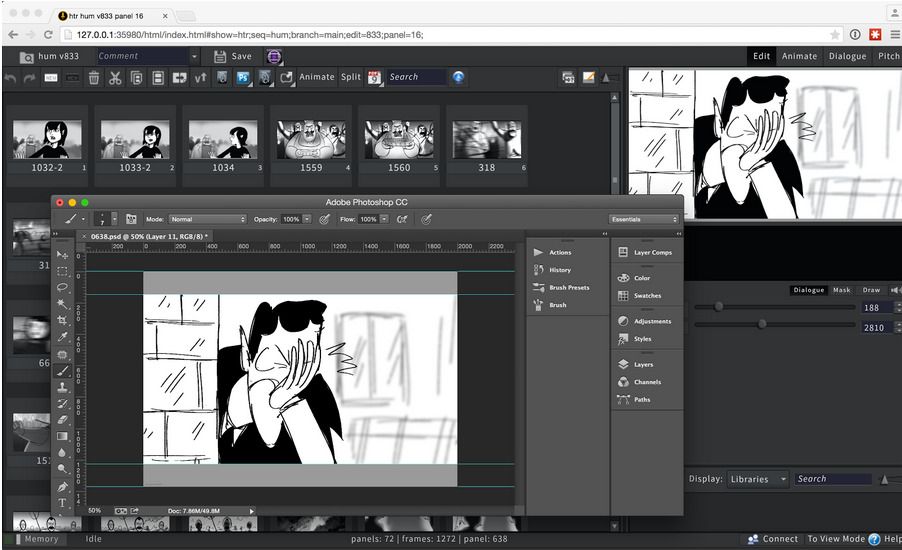Select the Lasso tool in Photoshop toolbar
902x550 pixels.
[x=63, y=288]
